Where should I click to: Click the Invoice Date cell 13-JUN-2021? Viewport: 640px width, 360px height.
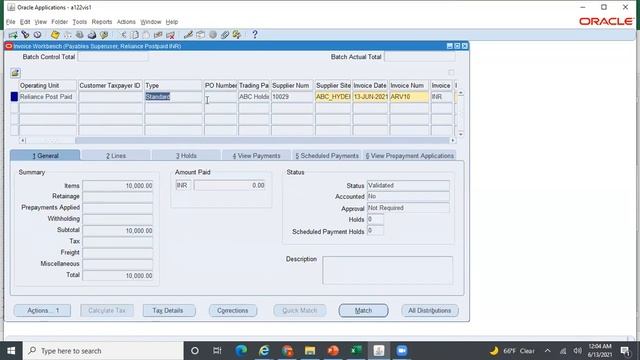tap(370, 97)
